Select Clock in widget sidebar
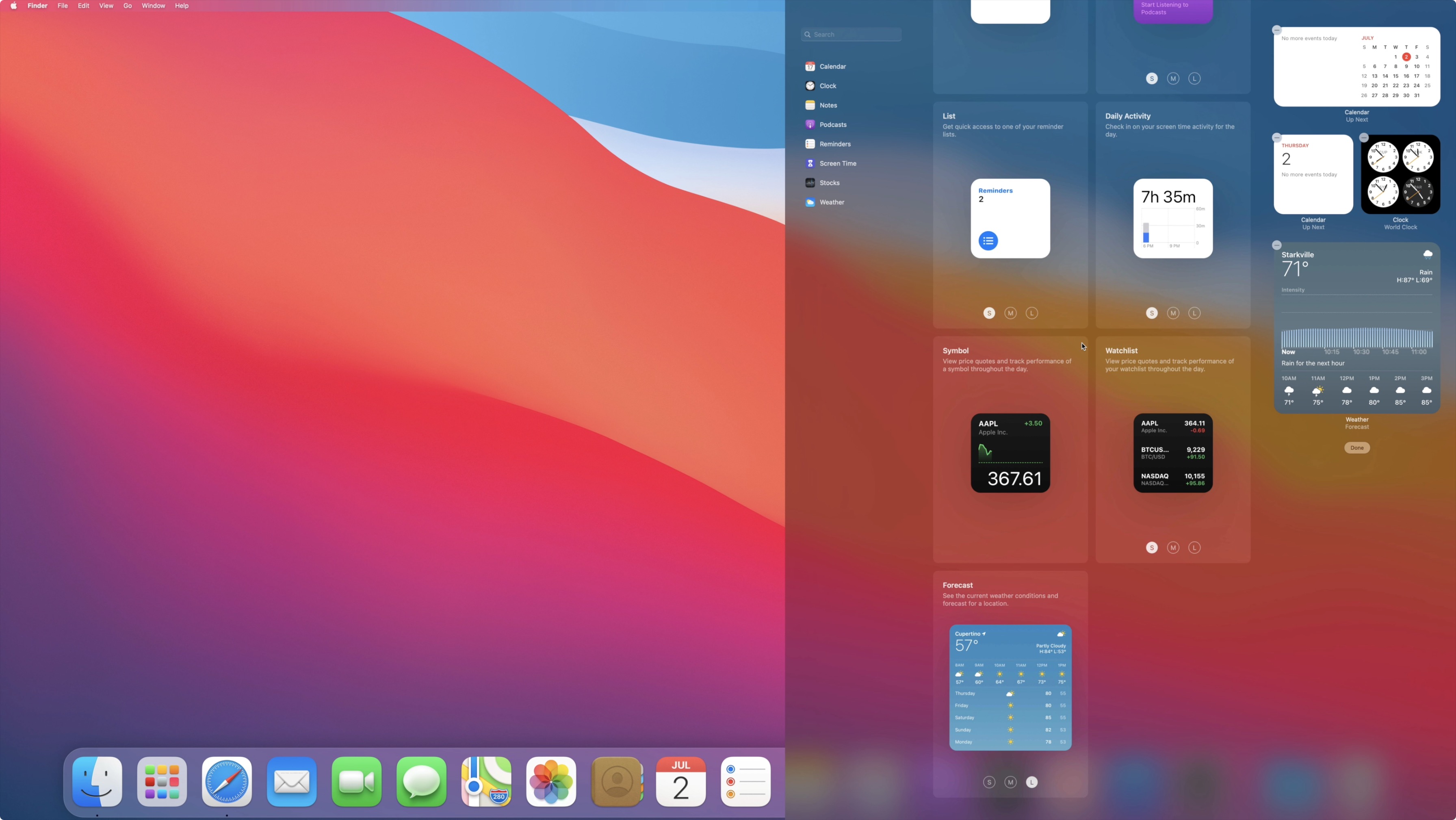Screen dimensions: 1456x820 tap(828, 86)
